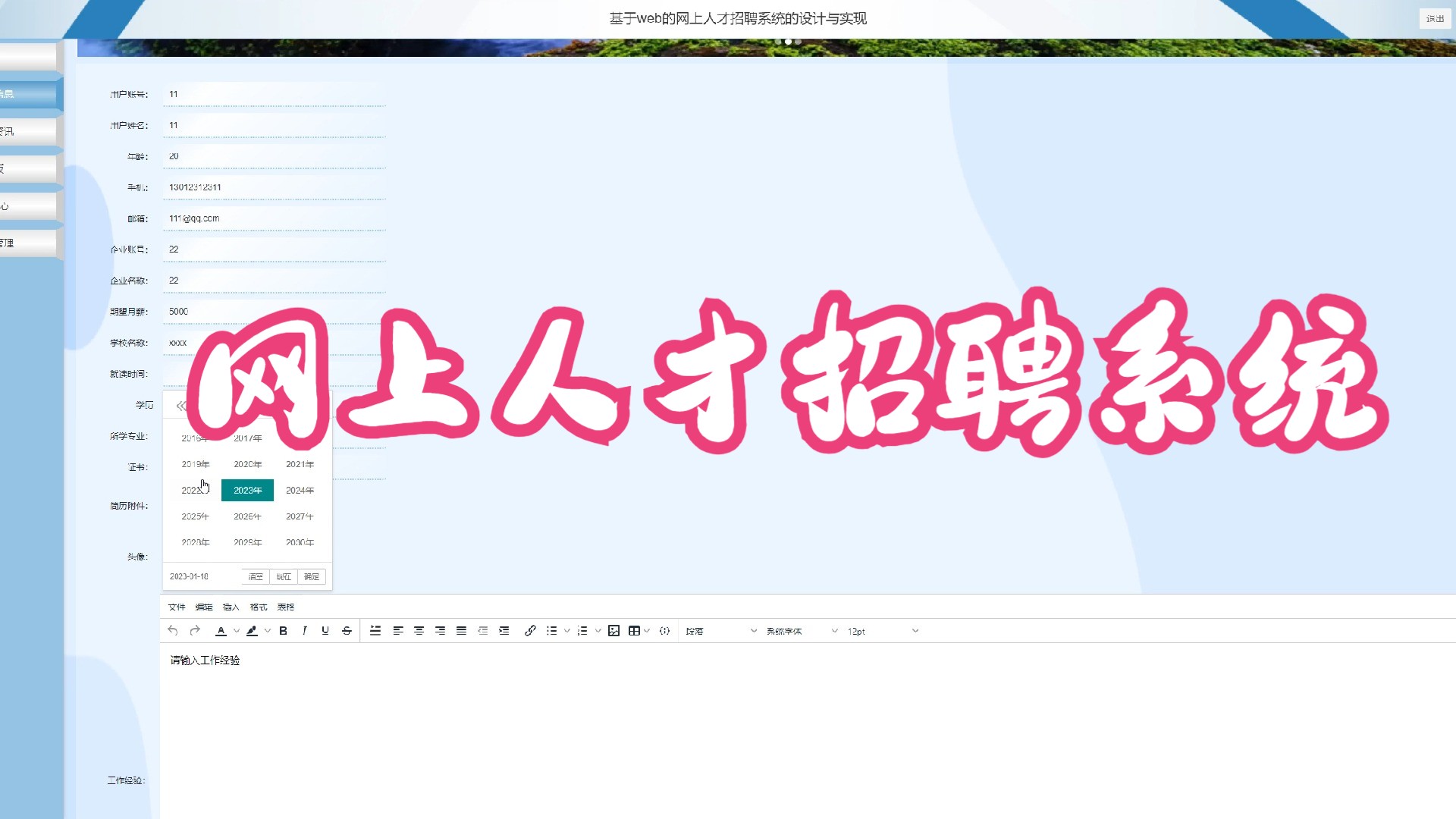Open the 12pt font size dropdown
The height and width of the screenshot is (819, 1456).
coord(883,630)
